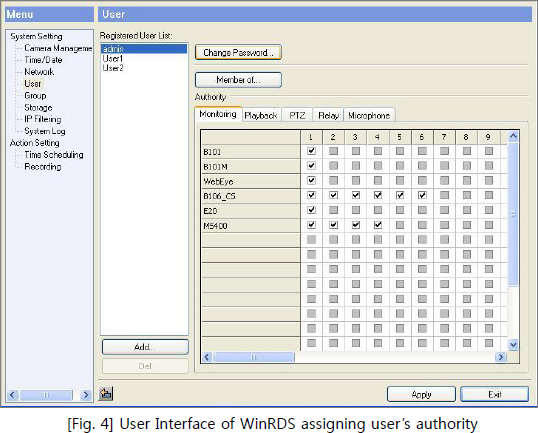Viewport: 538px width, 433px height.
Task: Check B101 channel 2 checkbox
Action: tap(334, 151)
